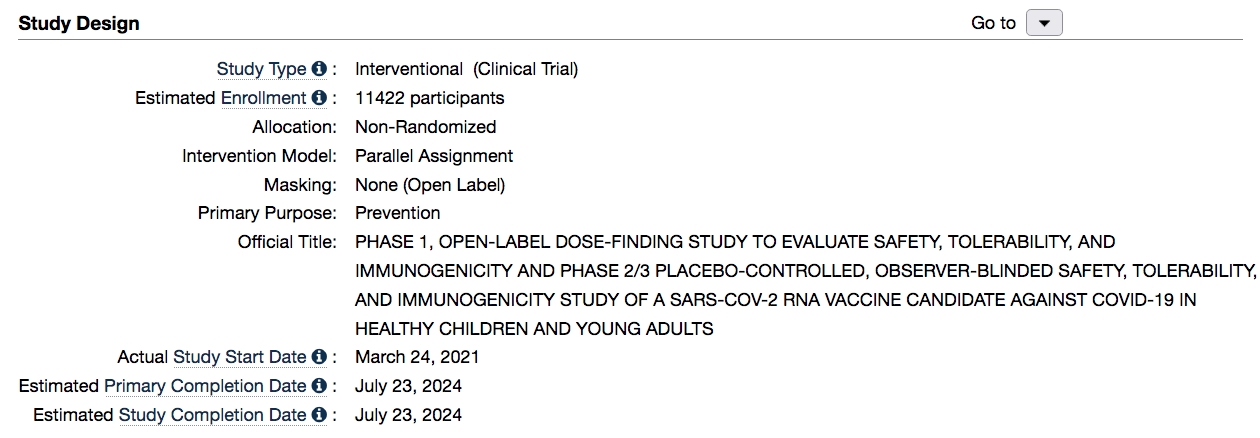This screenshot has width=1260, height=438.
Task: Click info icon beside Study Completion Date
Action: [319, 415]
